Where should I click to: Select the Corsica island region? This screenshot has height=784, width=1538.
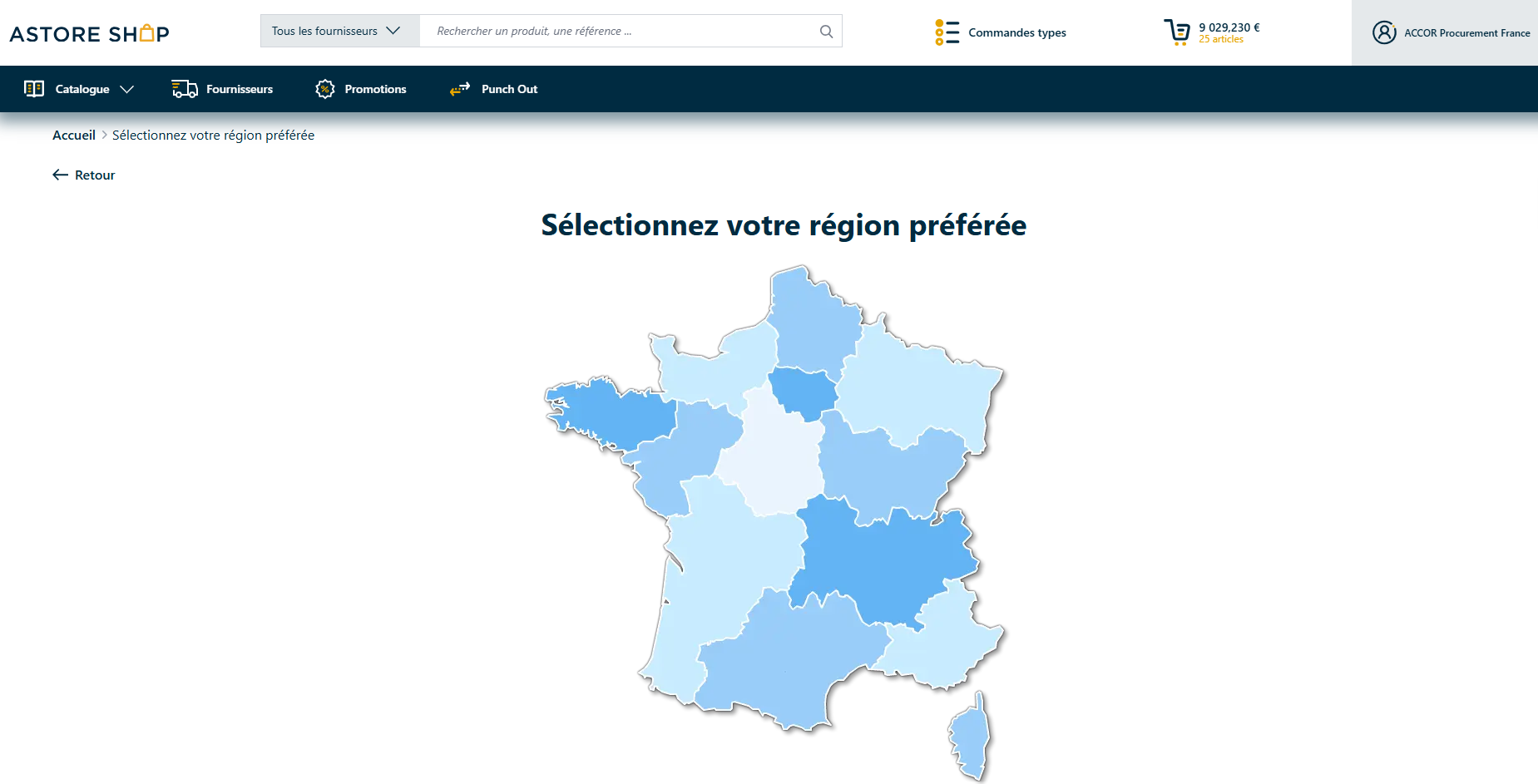(972, 737)
